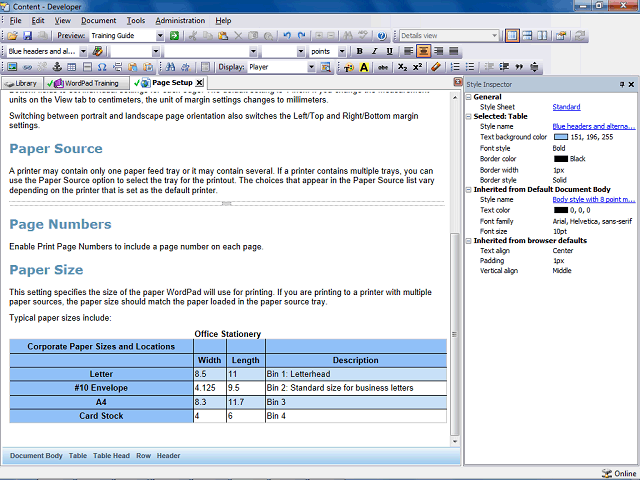Viewport: 640px width, 480px height.
Task: Insert bulleted list
Action: [470, 67]
